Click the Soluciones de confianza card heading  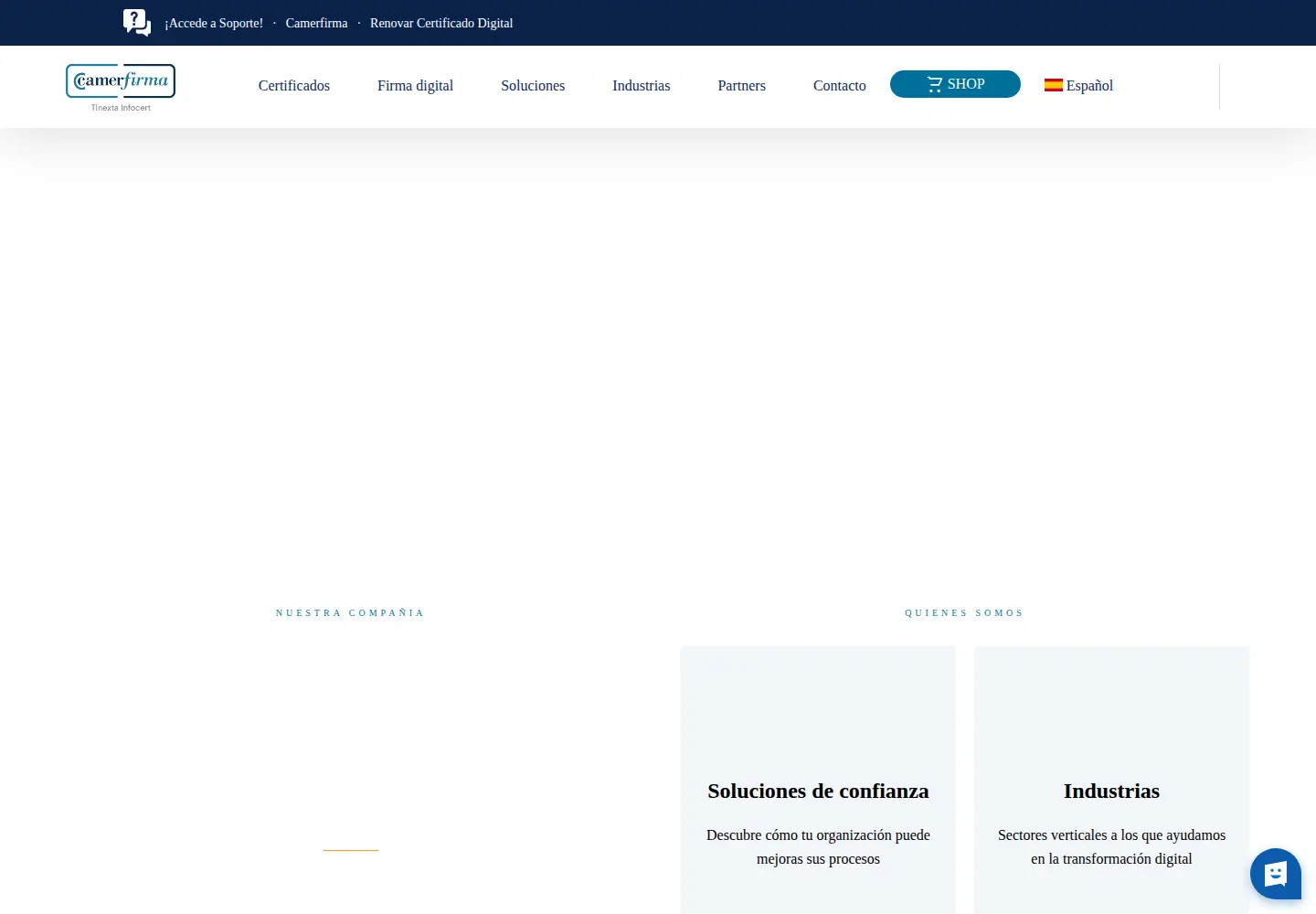(x=818, y=791)
